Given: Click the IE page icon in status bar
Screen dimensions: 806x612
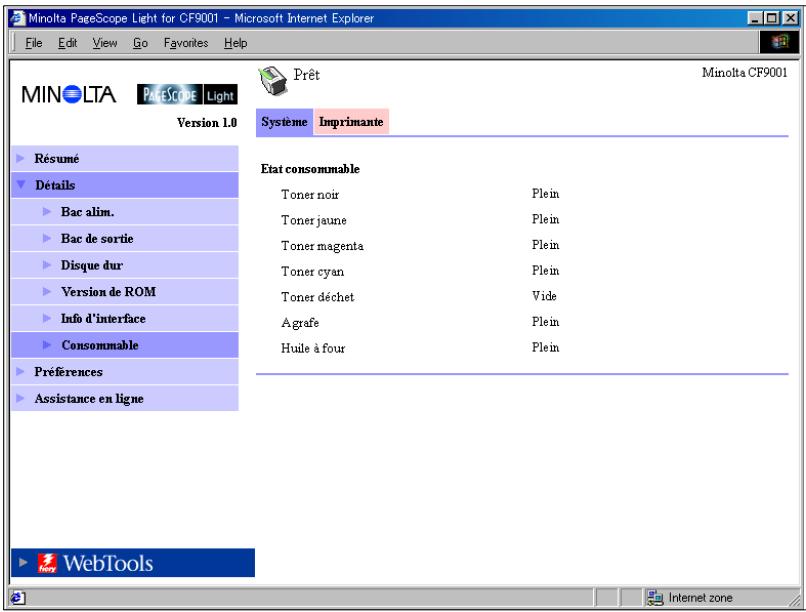Looking at the screenshot, I should [17, 598].
